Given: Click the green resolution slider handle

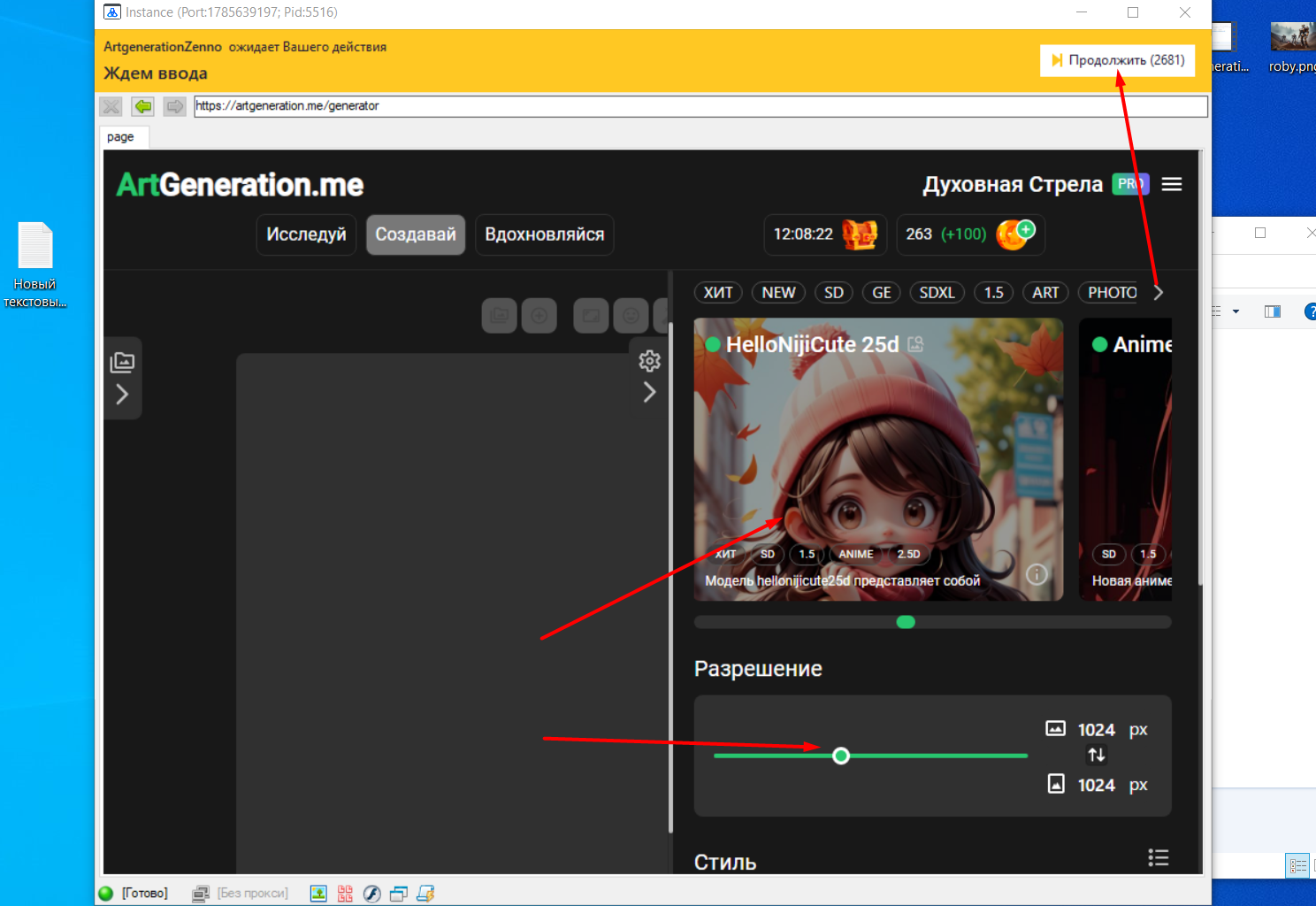Looking at the screenshot, I should 841,756.
